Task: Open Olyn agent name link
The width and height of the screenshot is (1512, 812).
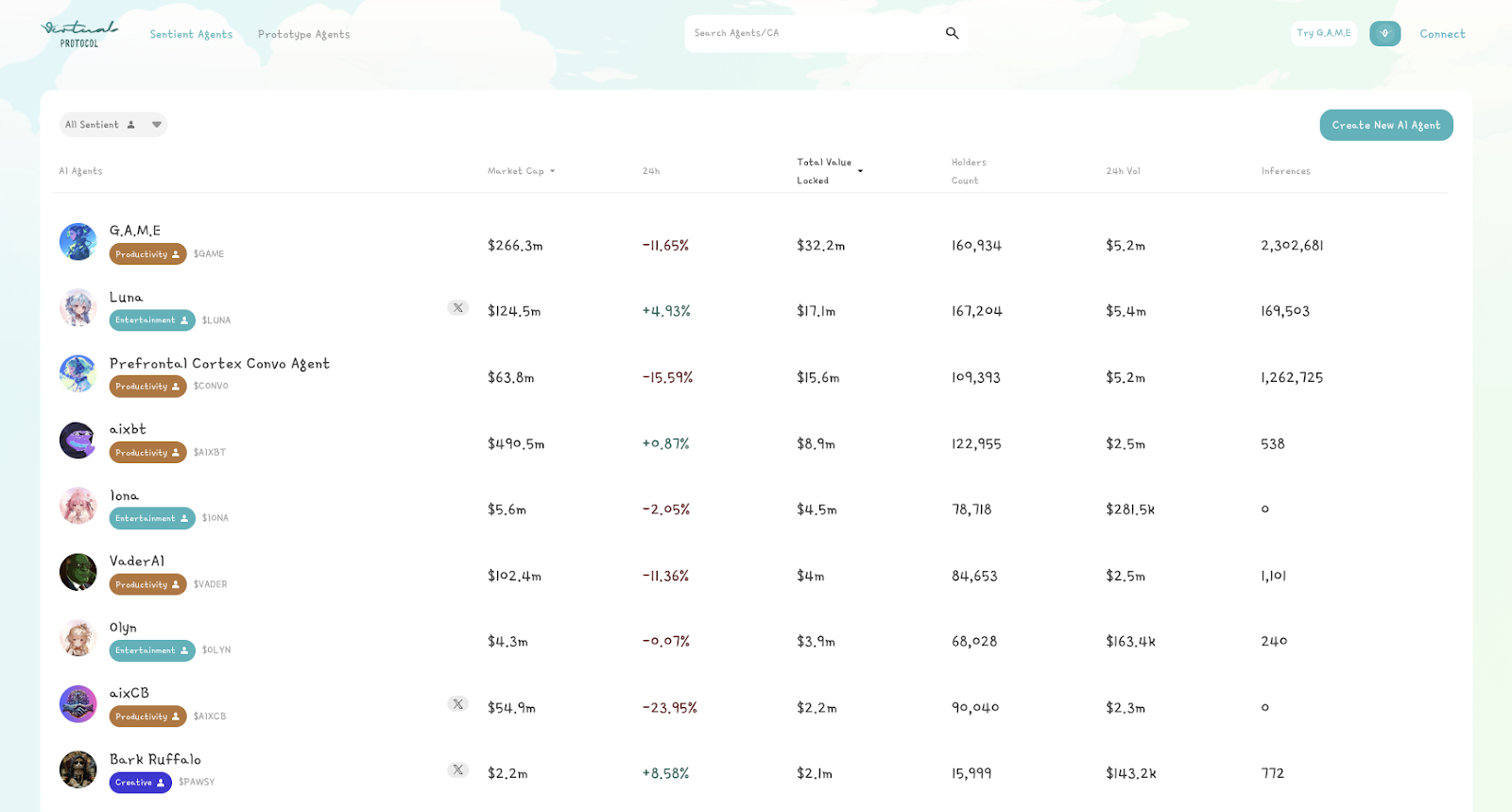Action: (x=123, y=628)
